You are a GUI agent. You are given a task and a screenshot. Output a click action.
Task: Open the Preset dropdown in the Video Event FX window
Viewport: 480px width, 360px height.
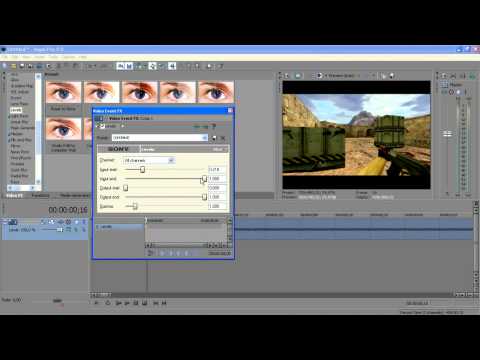pos(204,138)
